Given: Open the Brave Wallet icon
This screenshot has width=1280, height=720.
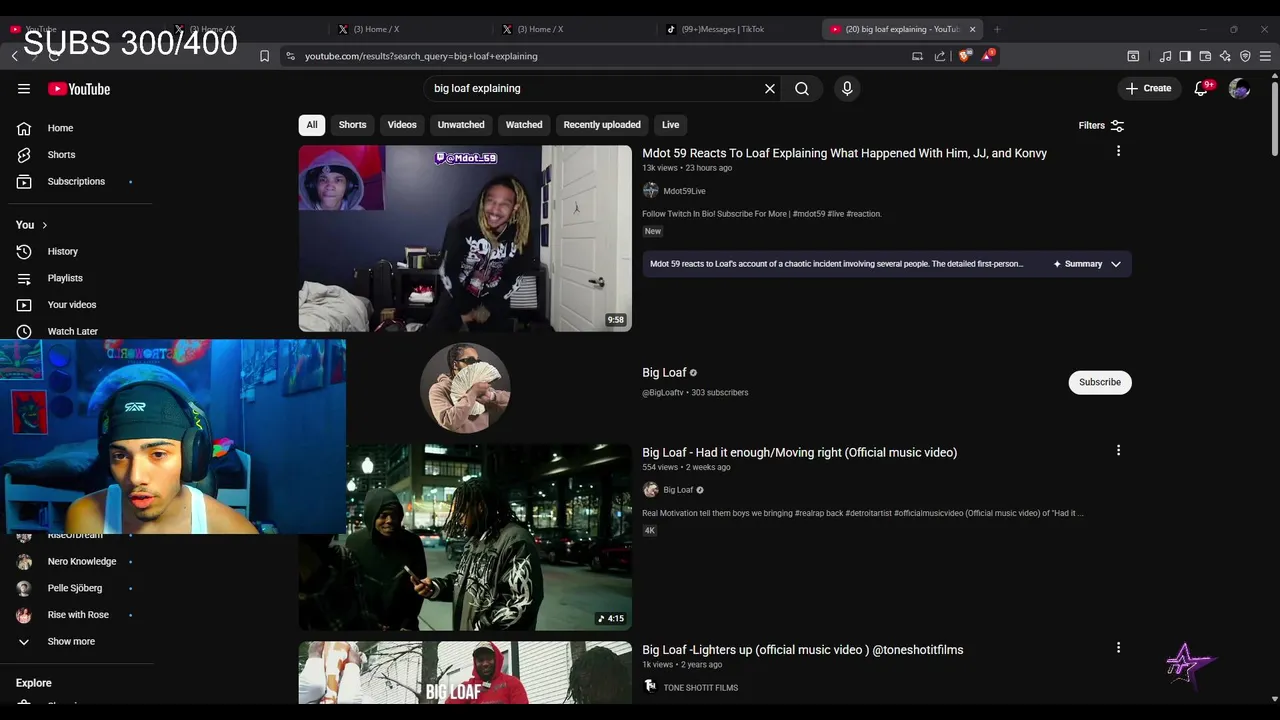Looking at the screenshot, I should pyautogui.click(x=1205, y=56).
